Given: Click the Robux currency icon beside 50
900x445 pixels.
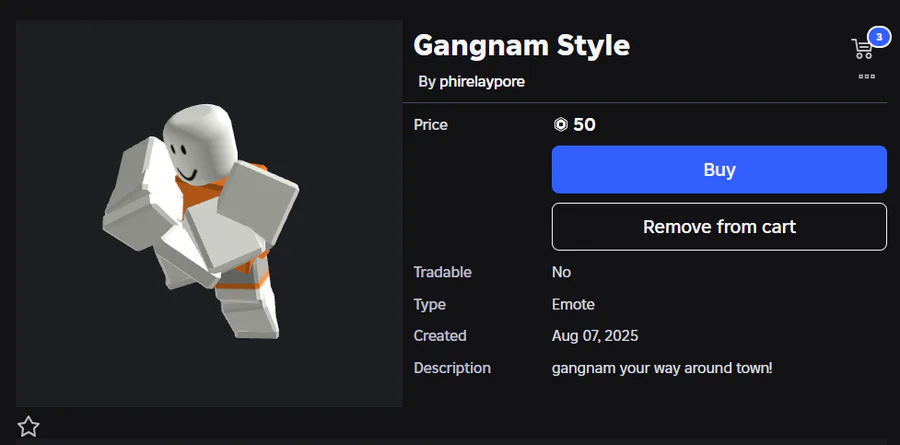Looking at the screenshot, I should point(561,125).
